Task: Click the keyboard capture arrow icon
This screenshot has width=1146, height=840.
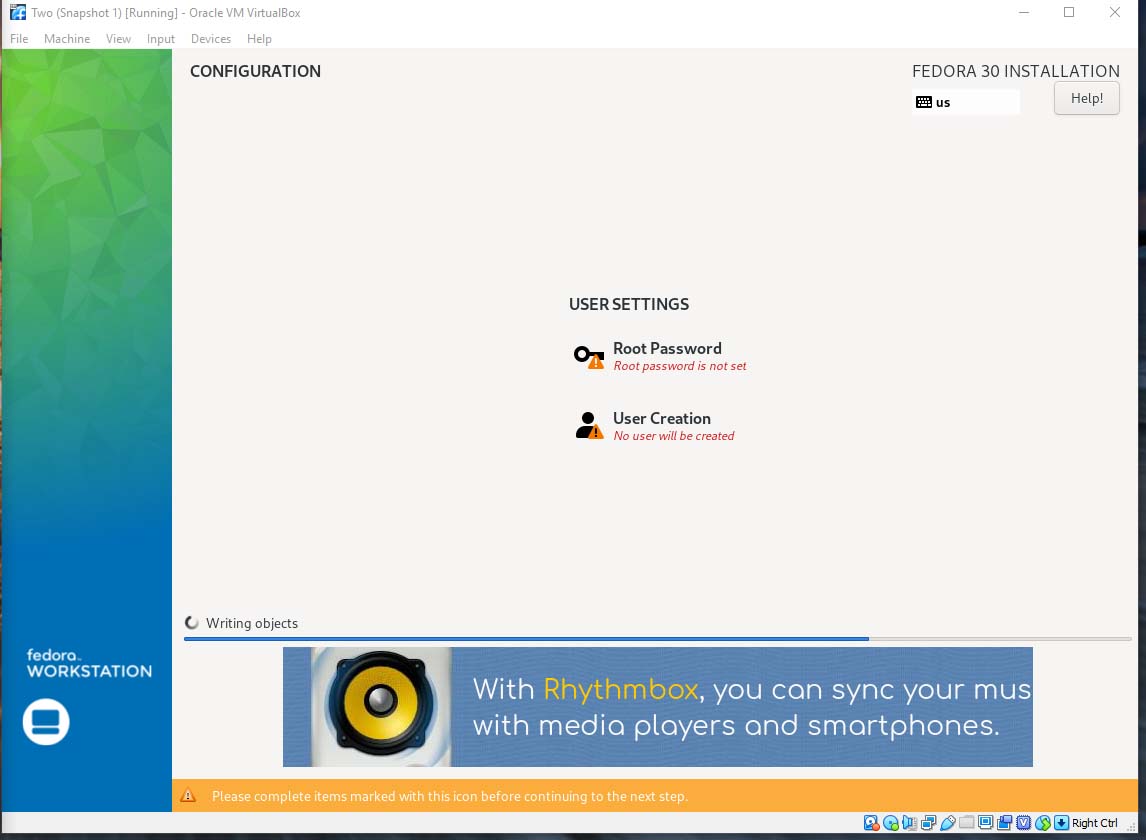Action: pos(1061,823)
